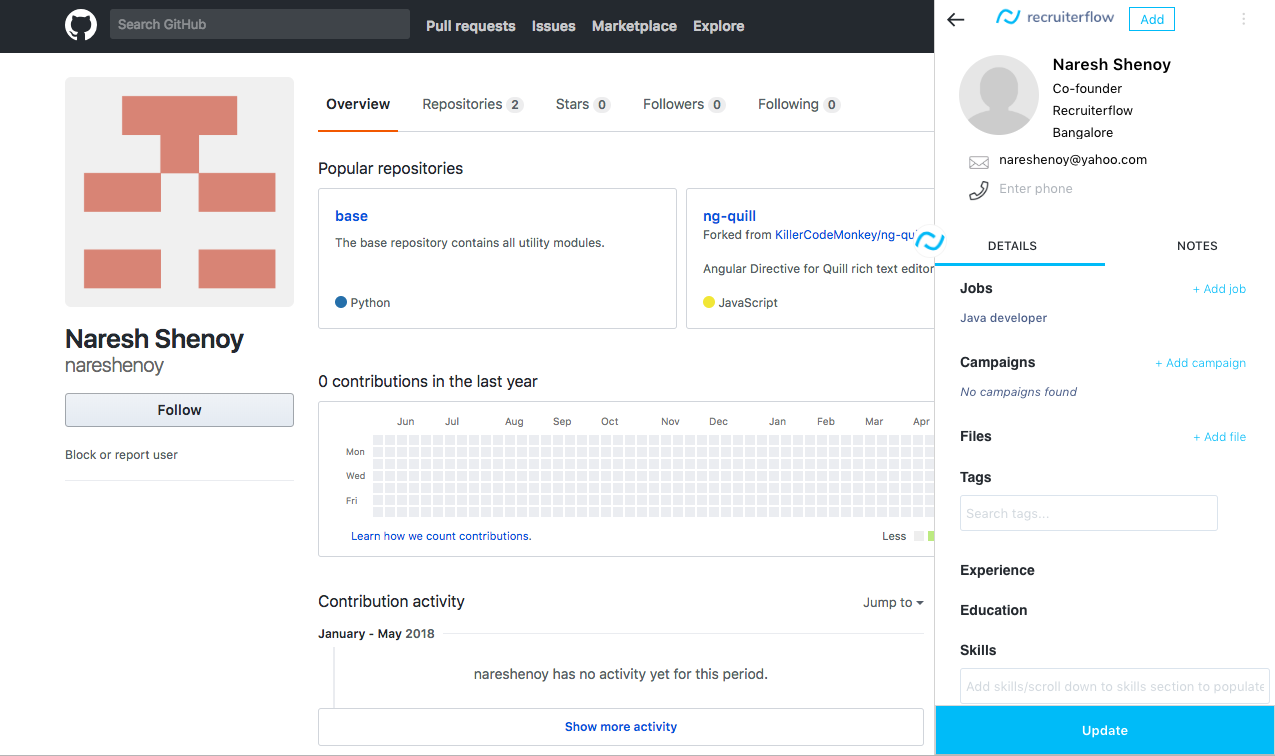1275x756 pixels.
Task: Open the Jump to dropdown
Action: pos(892,603)
